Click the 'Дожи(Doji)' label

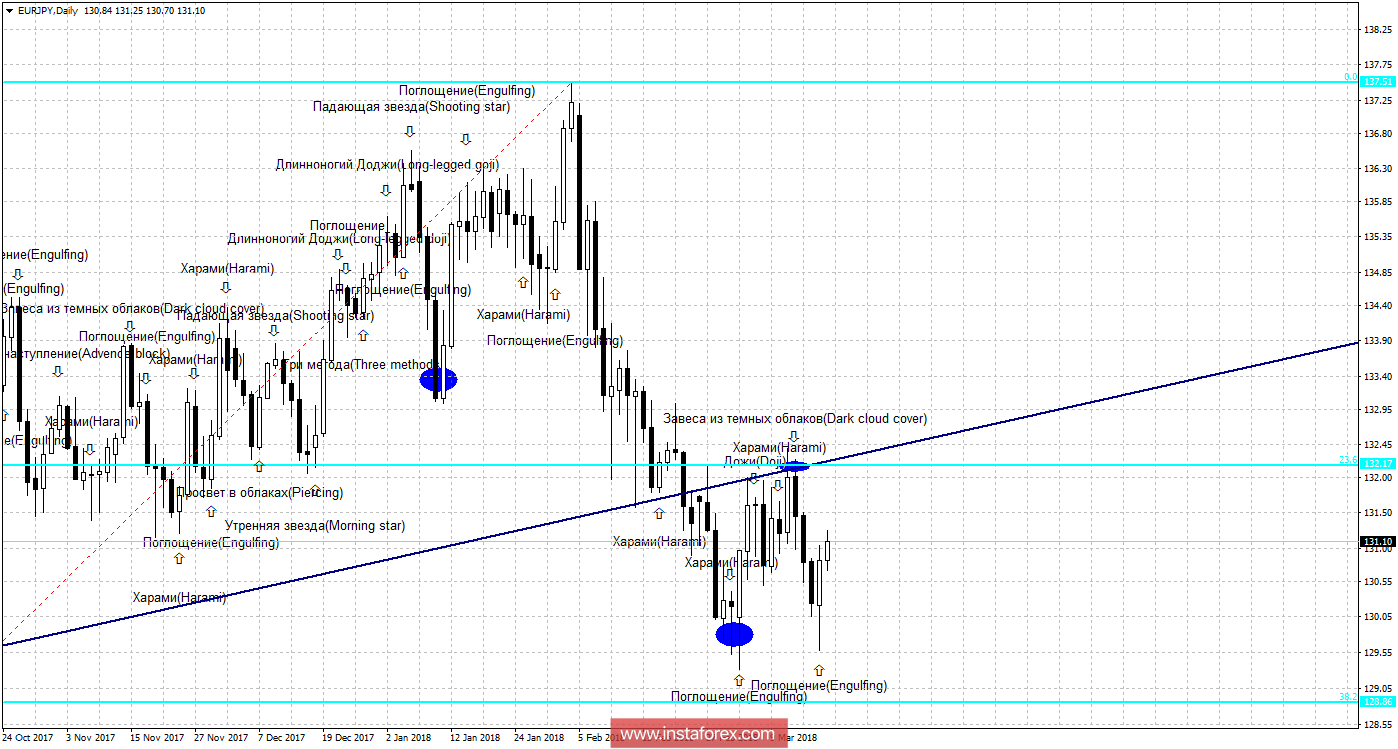pos(756,461)
